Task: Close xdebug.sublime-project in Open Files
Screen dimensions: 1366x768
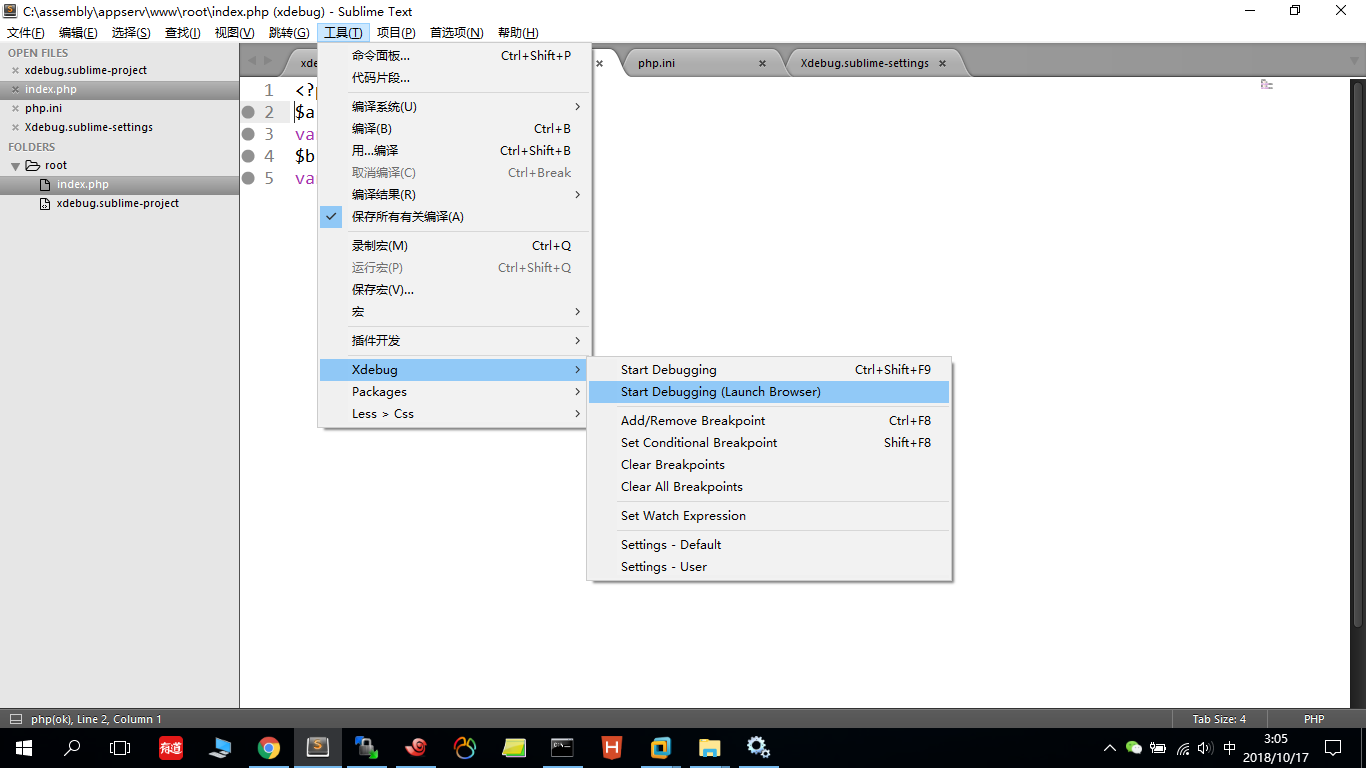Action: click(15, 71)
